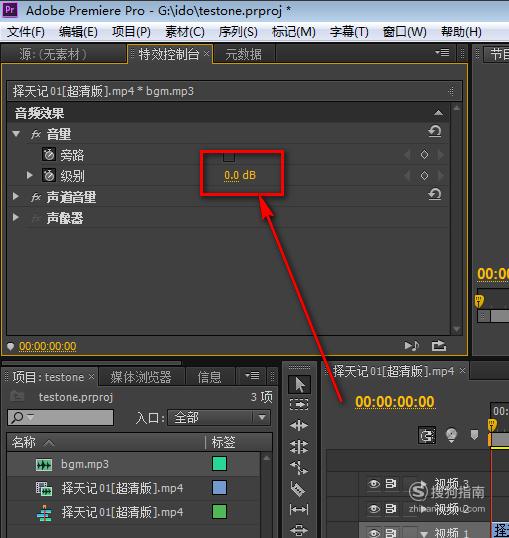Reset the 声道音量 effect
This screenshot has height=538, width=509.
(435, 194)
